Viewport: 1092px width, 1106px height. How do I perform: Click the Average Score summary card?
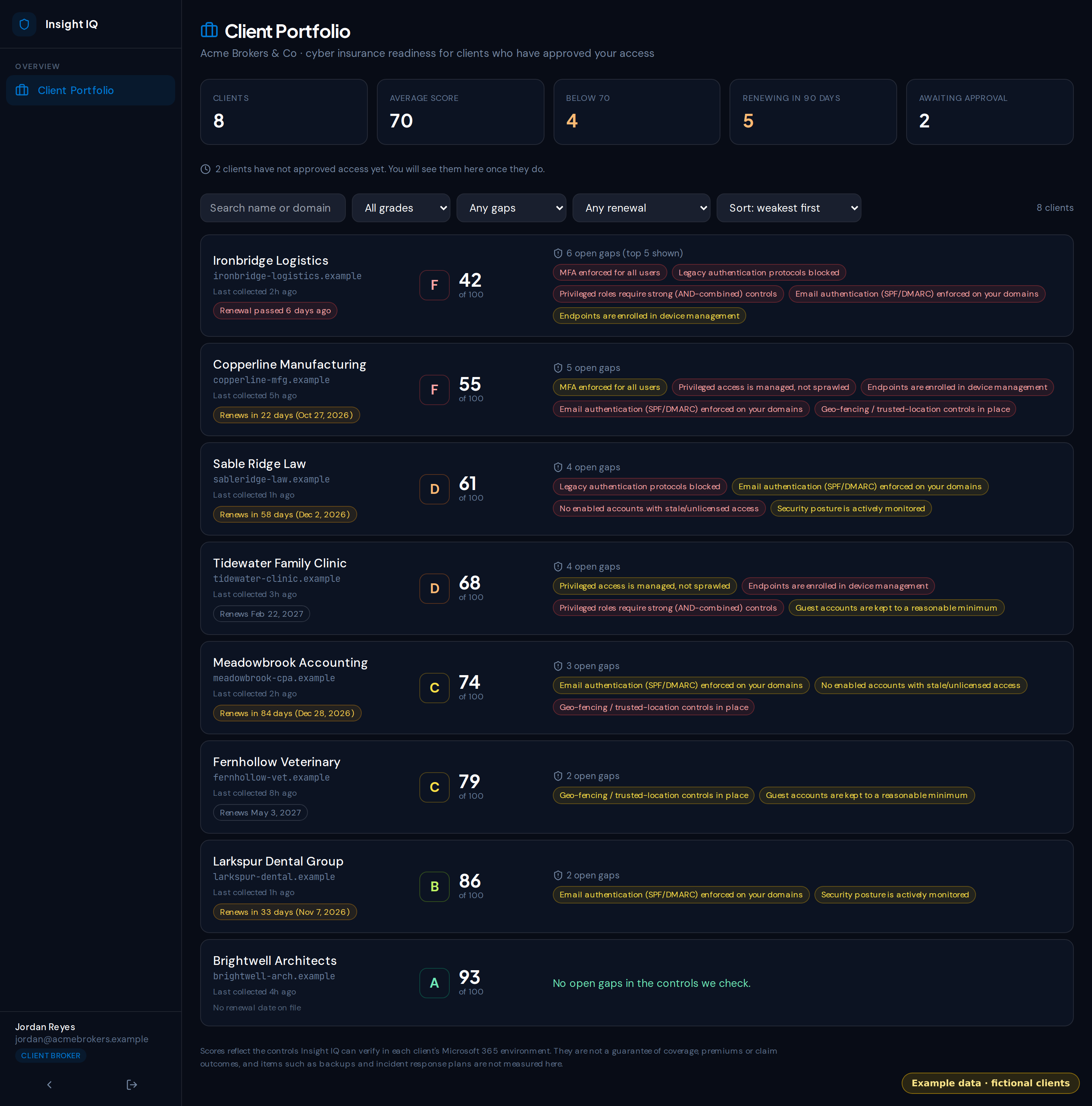click(460, 112)
